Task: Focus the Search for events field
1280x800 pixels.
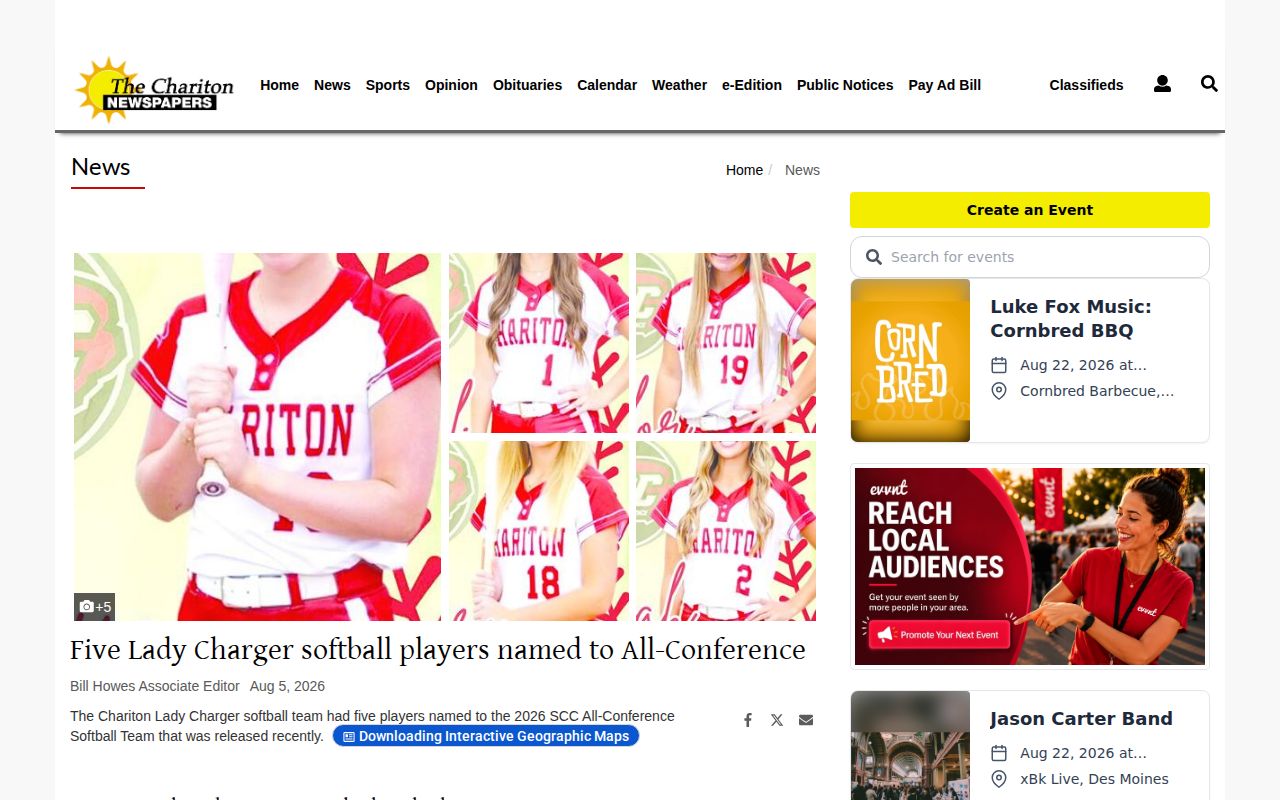Action: coord(1030,257)
